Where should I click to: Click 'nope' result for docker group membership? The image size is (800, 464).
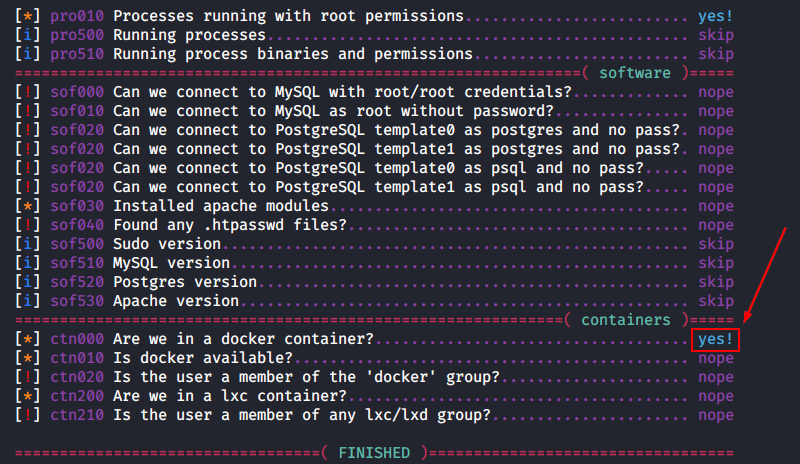click(x=716, y=377)
